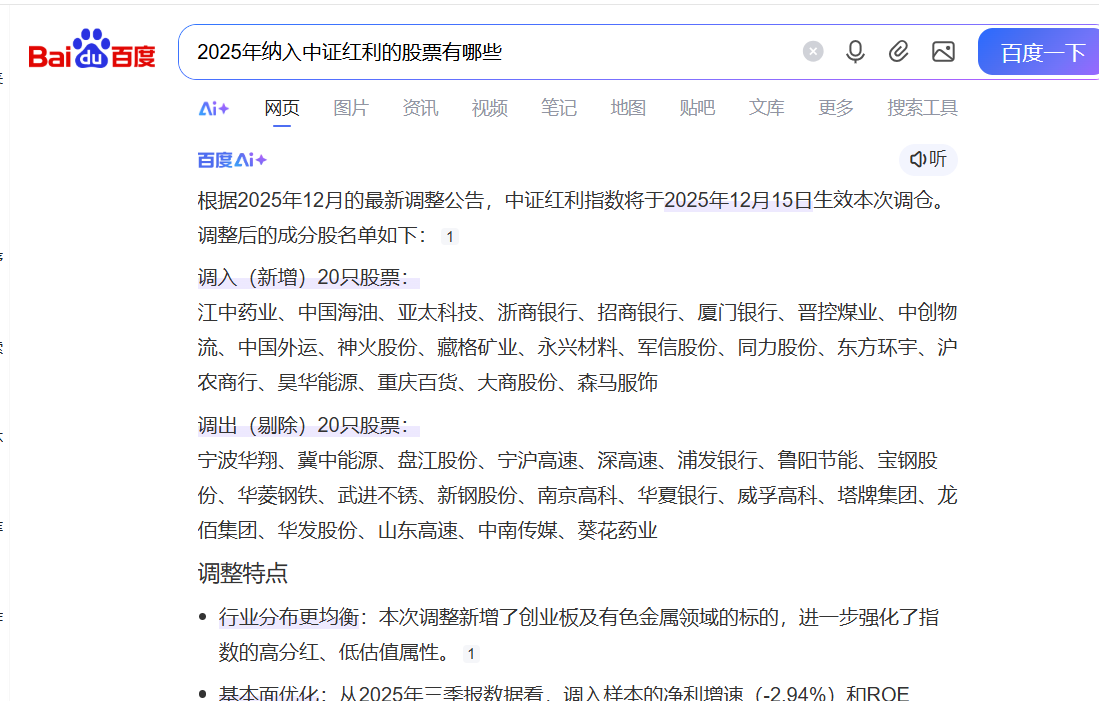Click the highlighted 2025年12月15日 date text
The width and height of the screenshot is (1099, 701).
click(738, 200)
